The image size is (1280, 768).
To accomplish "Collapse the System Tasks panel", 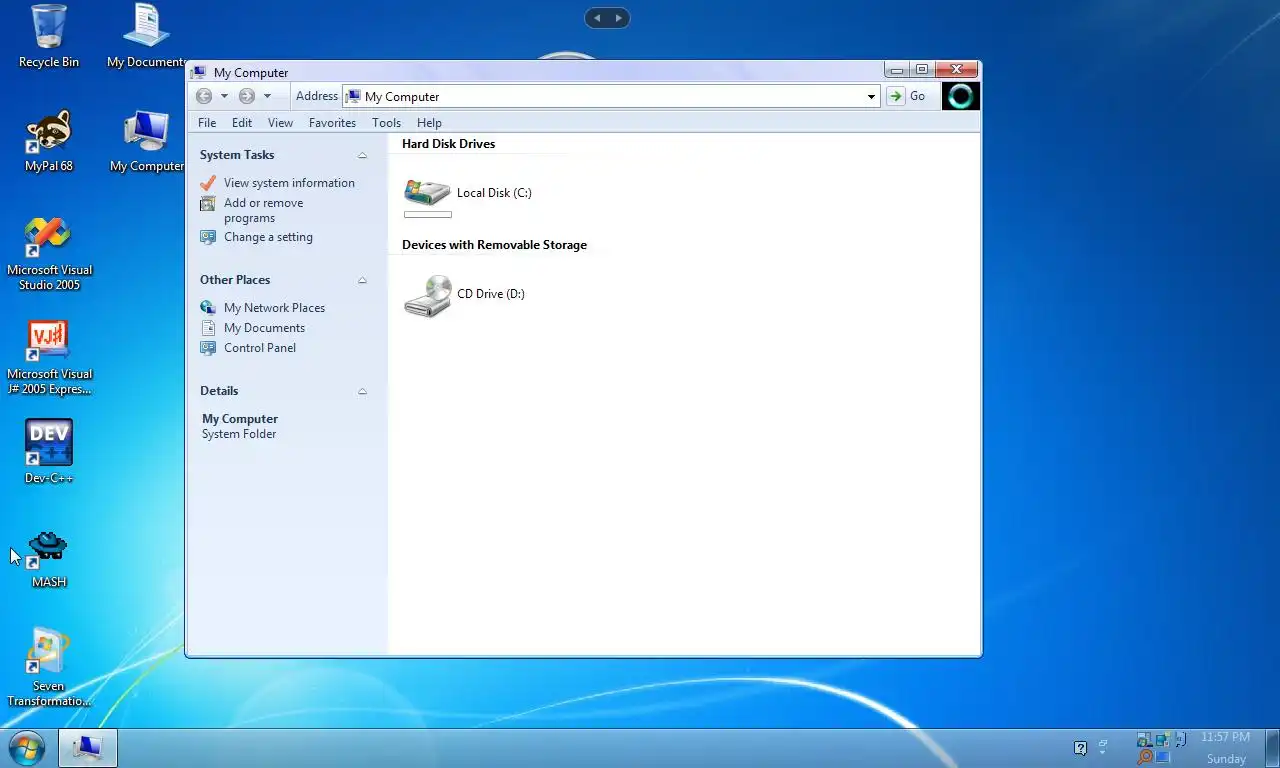I will tap(362, 155).
